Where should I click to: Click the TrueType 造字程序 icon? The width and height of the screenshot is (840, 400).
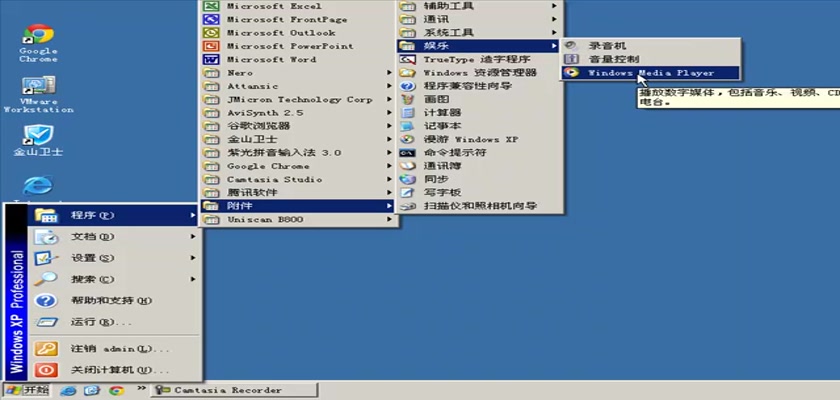tap(408, 59)
